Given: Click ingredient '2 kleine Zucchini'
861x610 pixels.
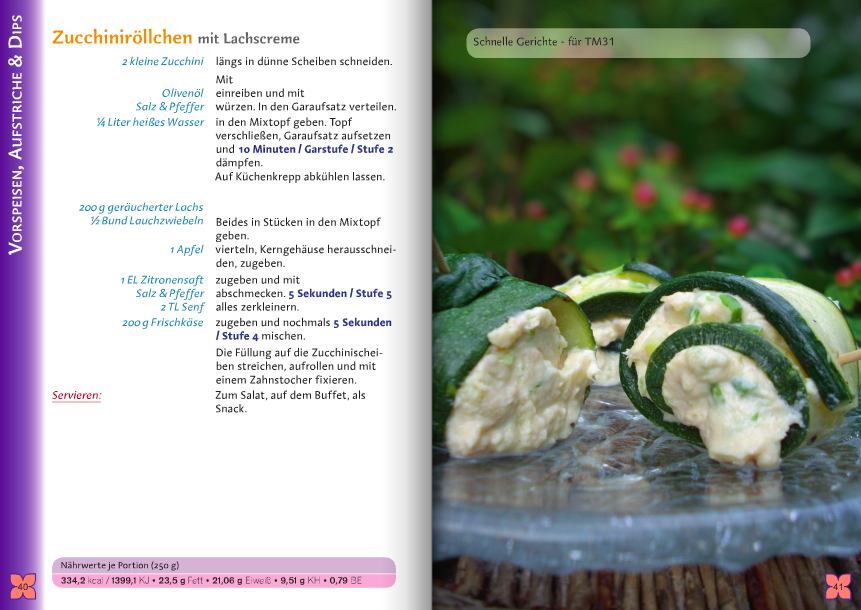Looking at the screenshot, I should (x=163, y=61).
